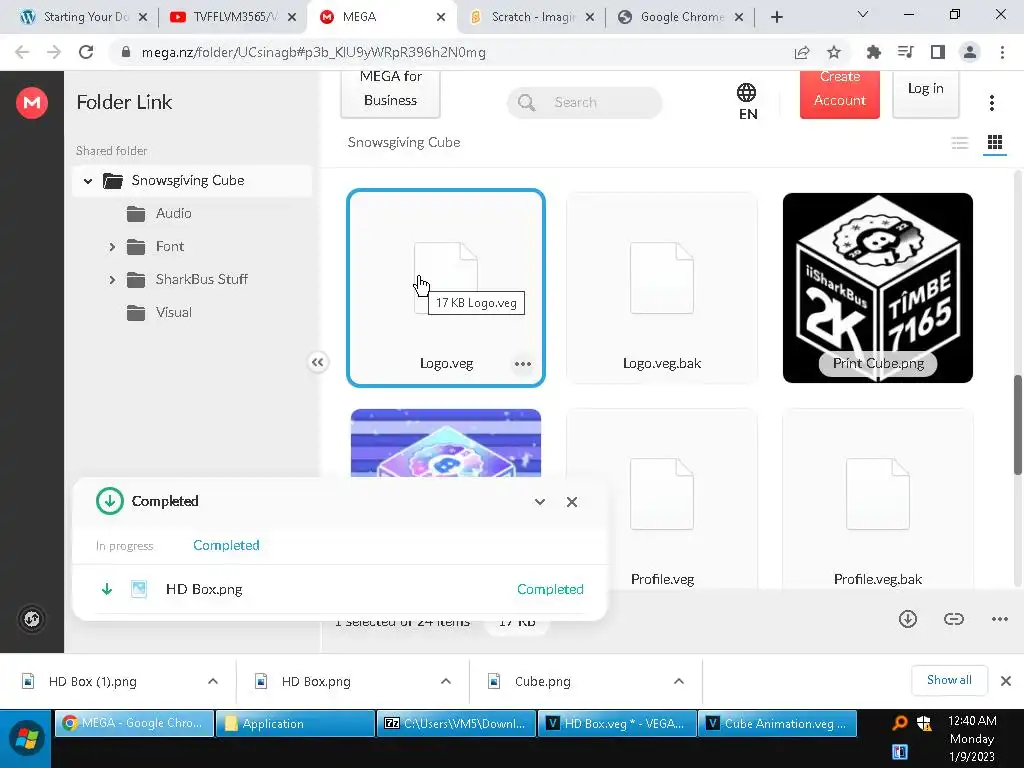Viewport: 1024px width, 768px height.
Task: Click HD Box.png image file icon in transfers
Action: [x=139, y=589]
